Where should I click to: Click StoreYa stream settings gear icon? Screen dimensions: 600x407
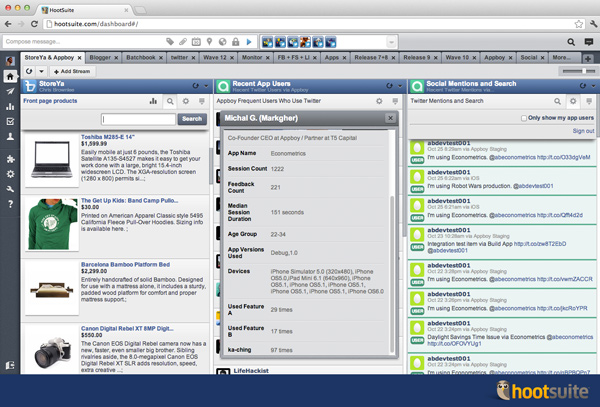(x=186, y=101)
